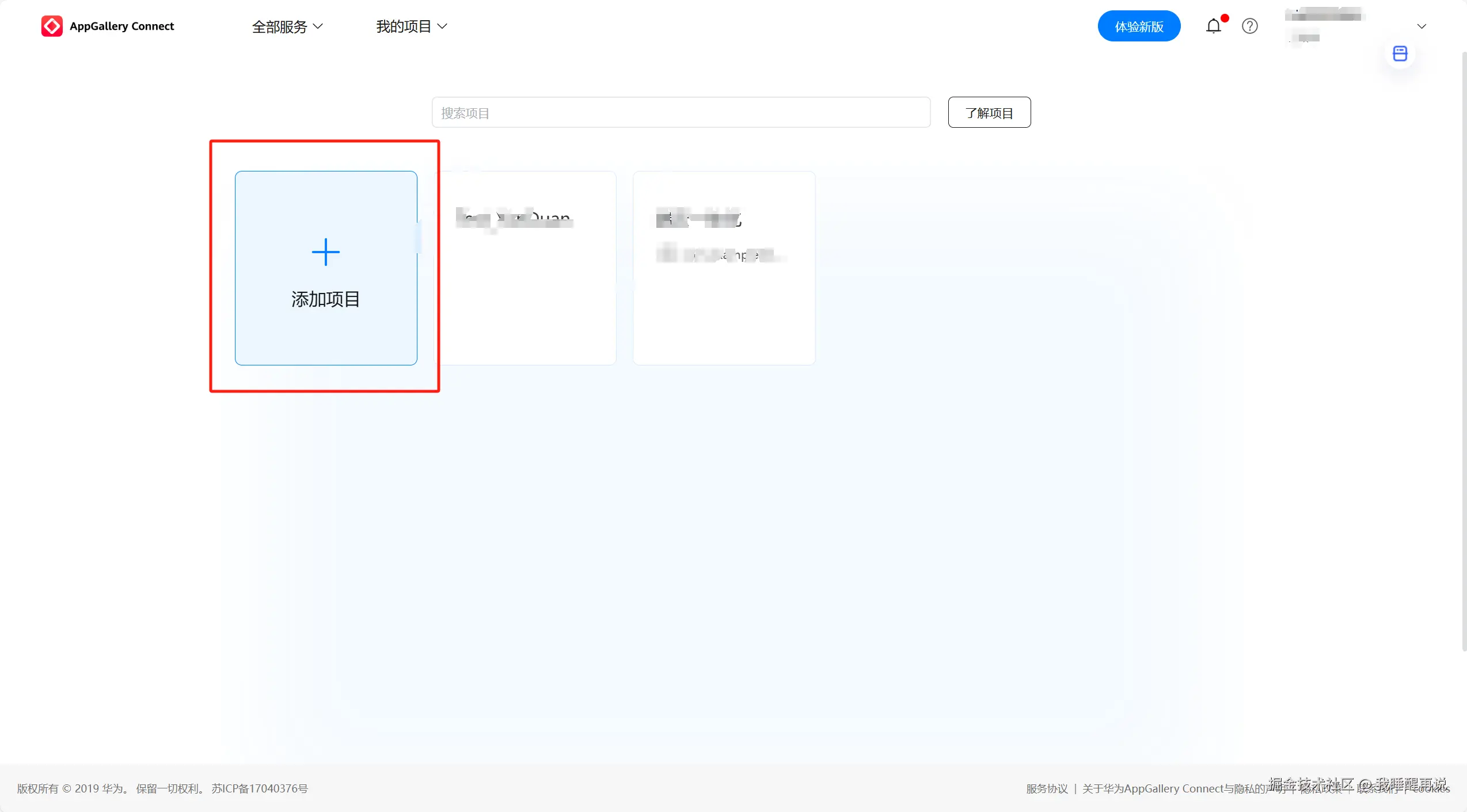The width and height of the screenshot is (1467, 812).
Task: Click the 了解项目 button
Action: point(989,113)
